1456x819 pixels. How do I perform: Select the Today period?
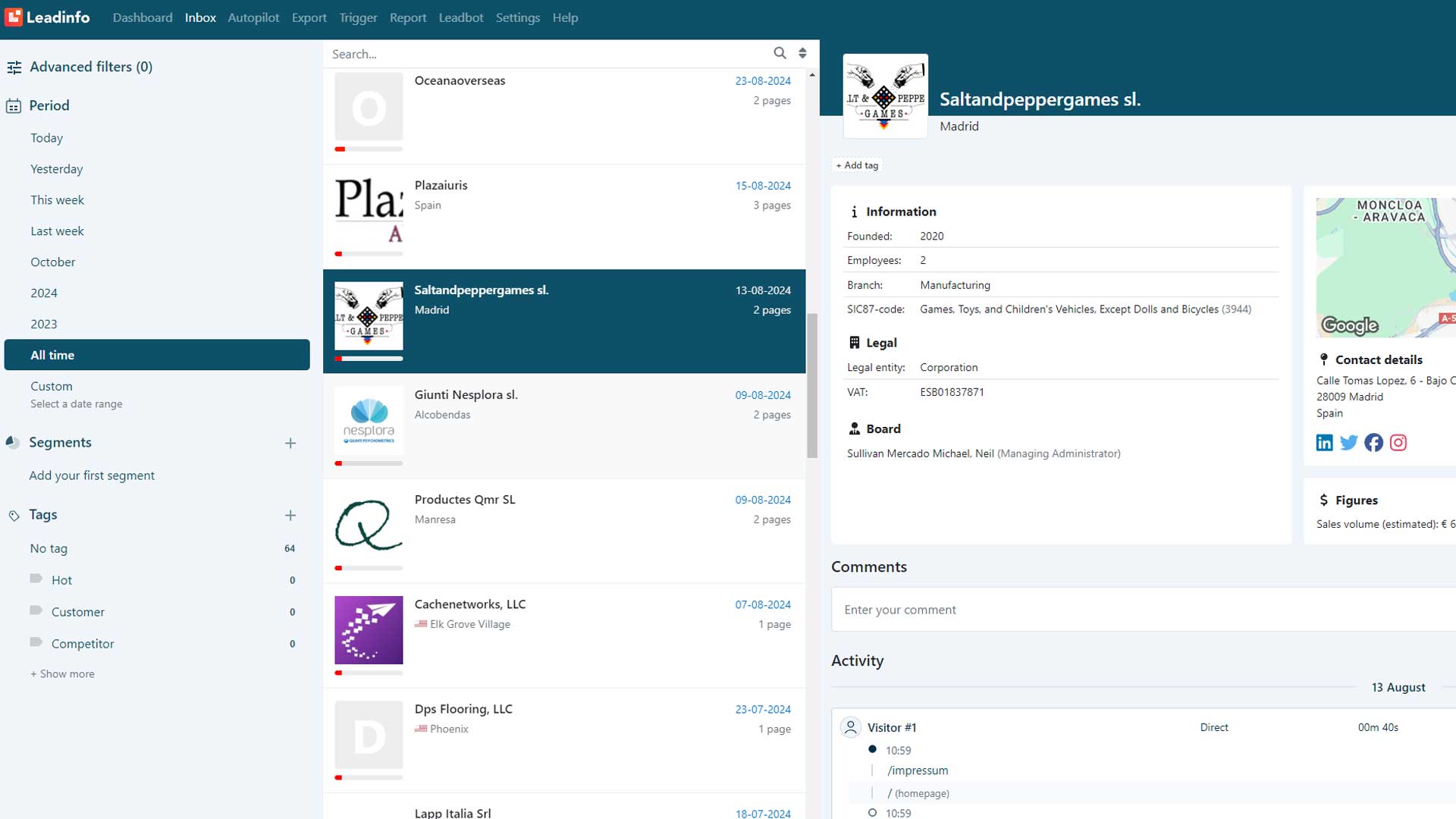click(x=47, y=138)
